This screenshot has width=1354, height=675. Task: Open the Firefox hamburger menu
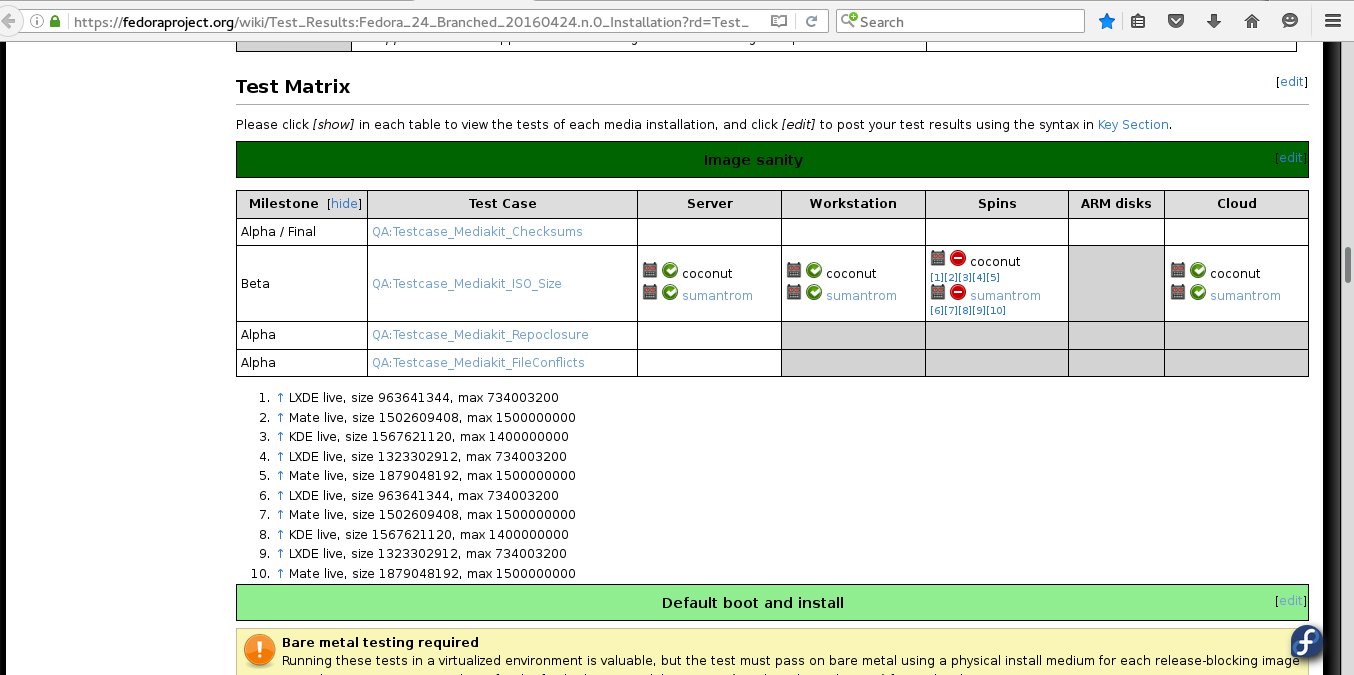point(1332,21)
